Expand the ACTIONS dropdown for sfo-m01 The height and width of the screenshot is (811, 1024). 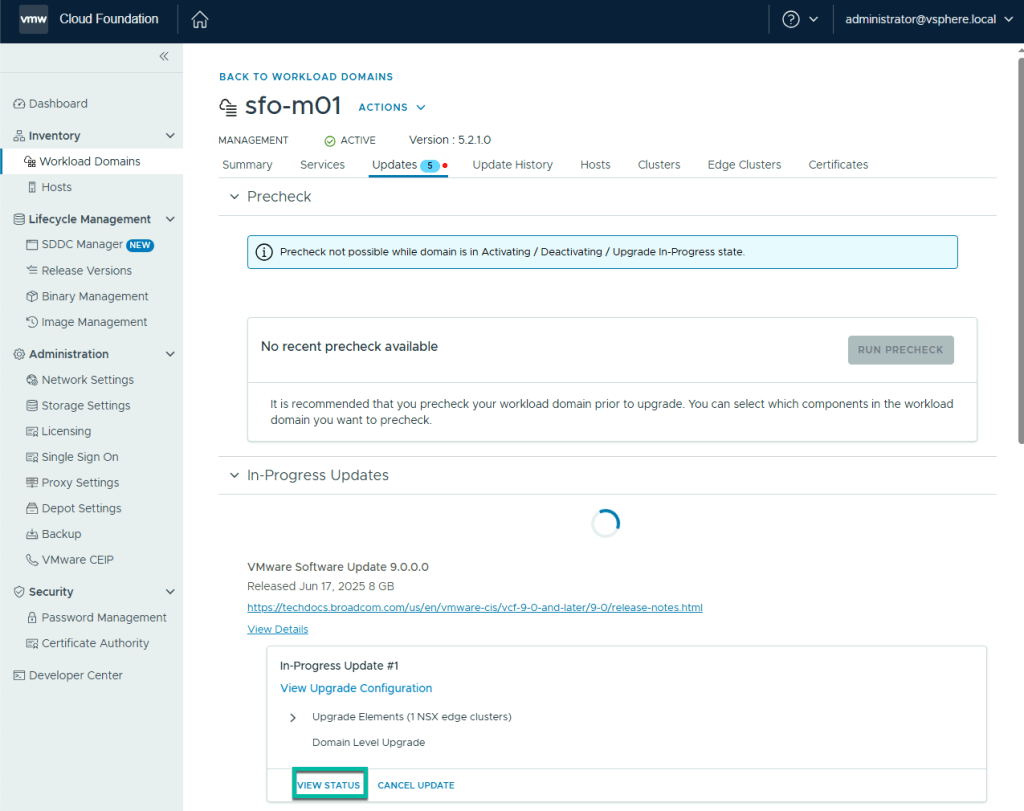click(x=392, y=108)
